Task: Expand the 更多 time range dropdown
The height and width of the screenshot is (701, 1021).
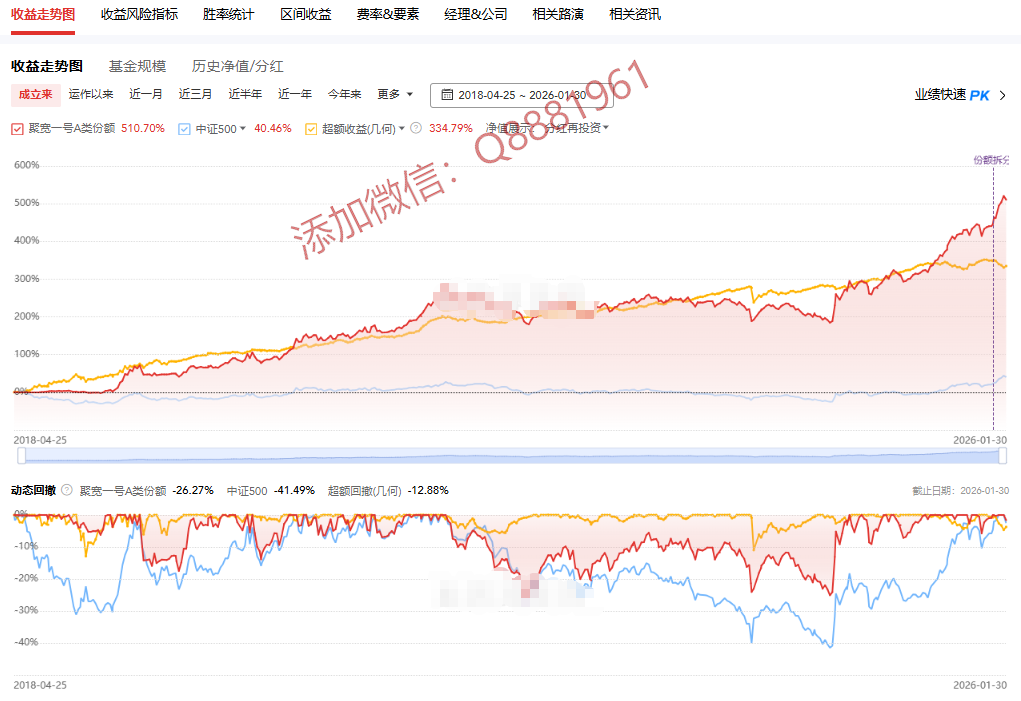Action: [x=395, y=94]
